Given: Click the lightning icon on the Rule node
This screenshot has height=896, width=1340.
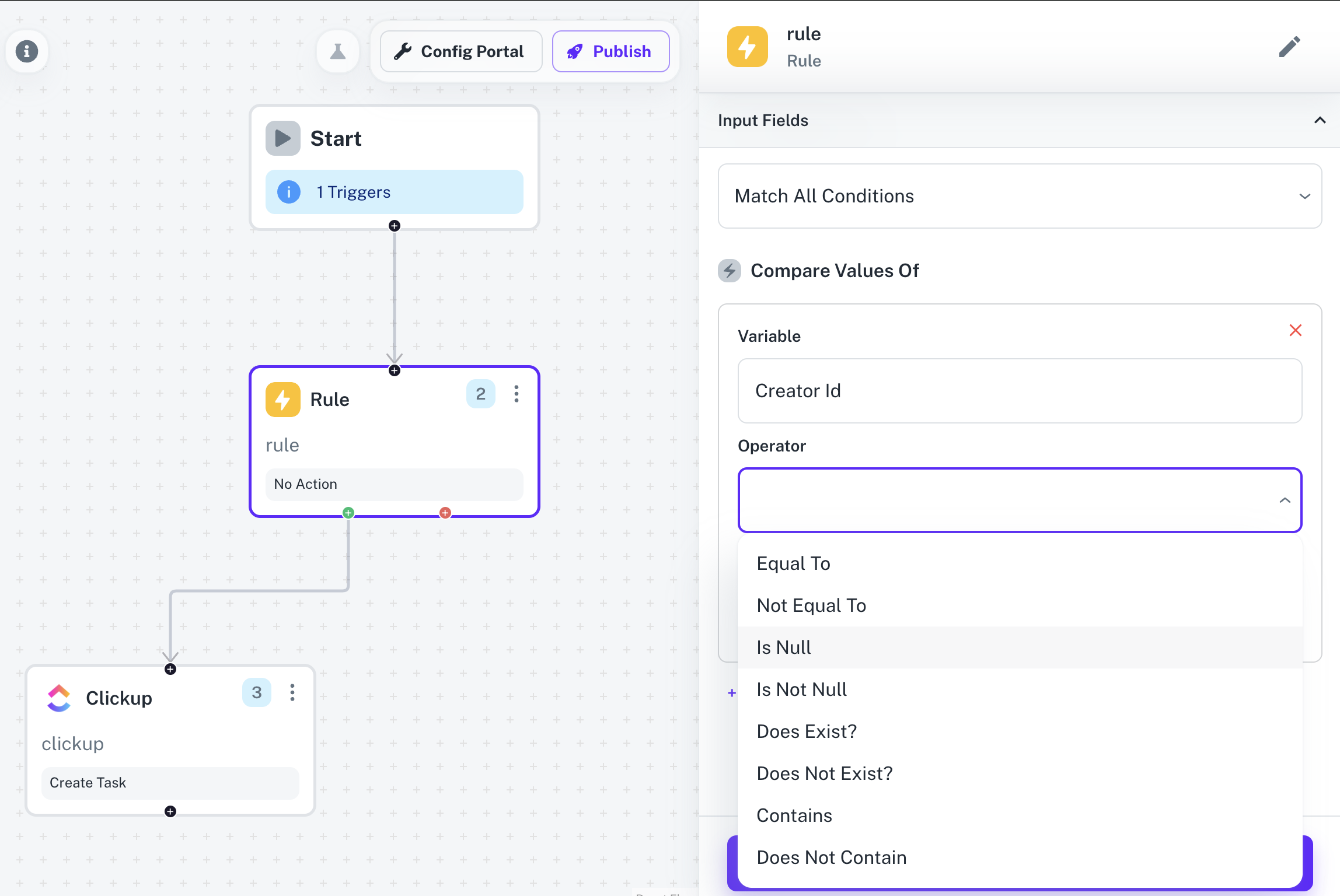Looking at the screenshot, I should [282, 400].
